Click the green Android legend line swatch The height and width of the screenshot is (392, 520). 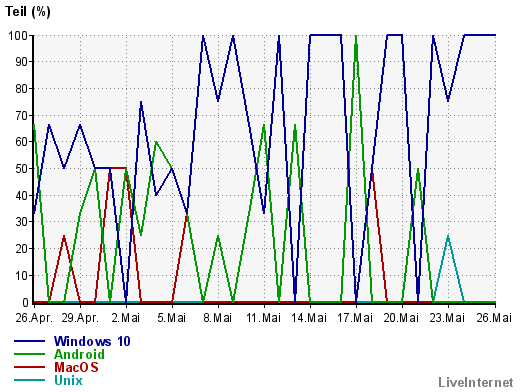click(x=29, y=354)
